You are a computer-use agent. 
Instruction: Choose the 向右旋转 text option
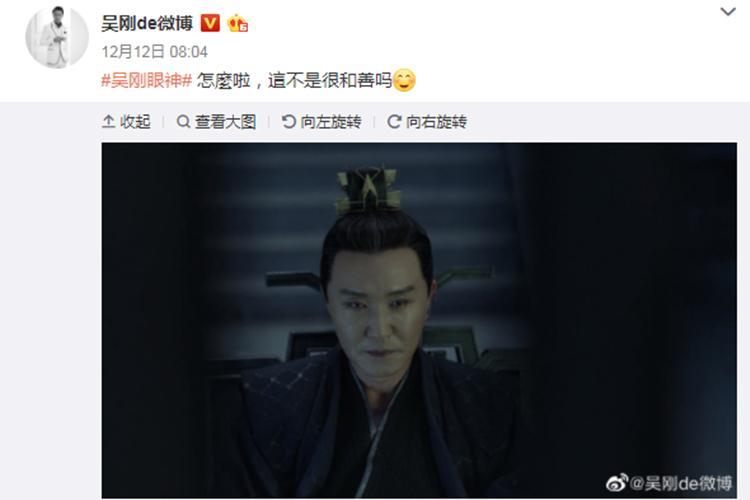click(436, 122)
